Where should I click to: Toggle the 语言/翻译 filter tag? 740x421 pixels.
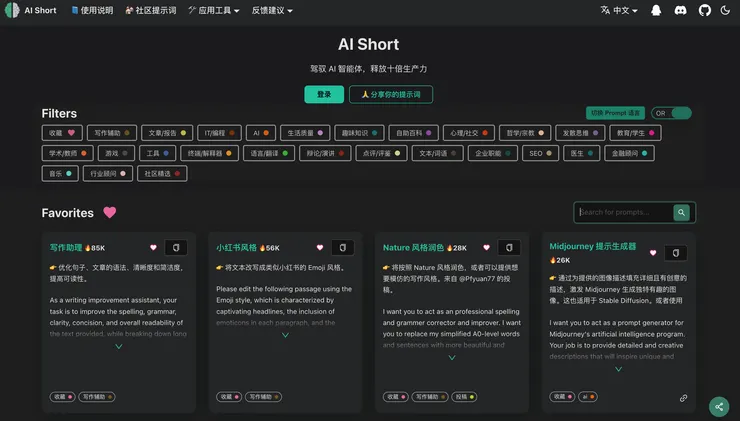[269, 153]
